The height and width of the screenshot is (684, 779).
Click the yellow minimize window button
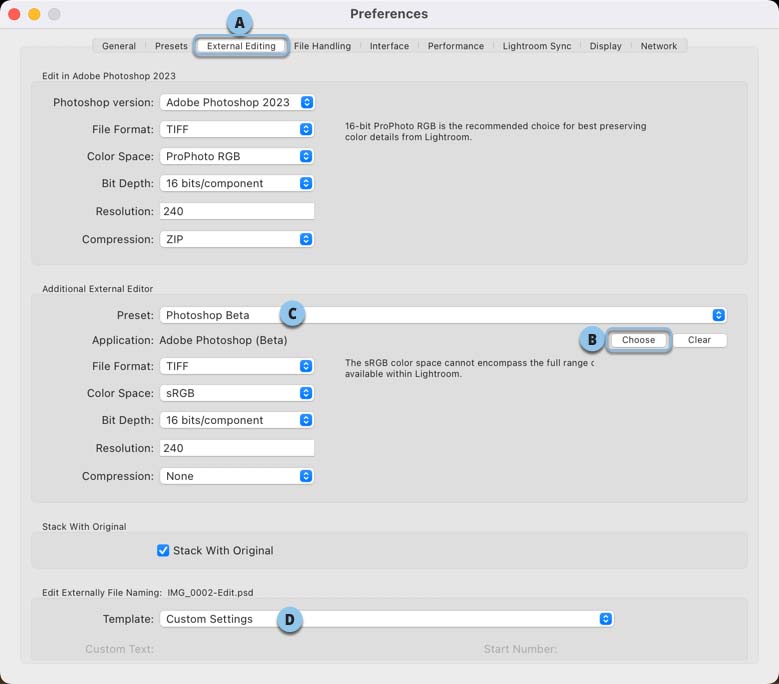[x=34, y=14]
